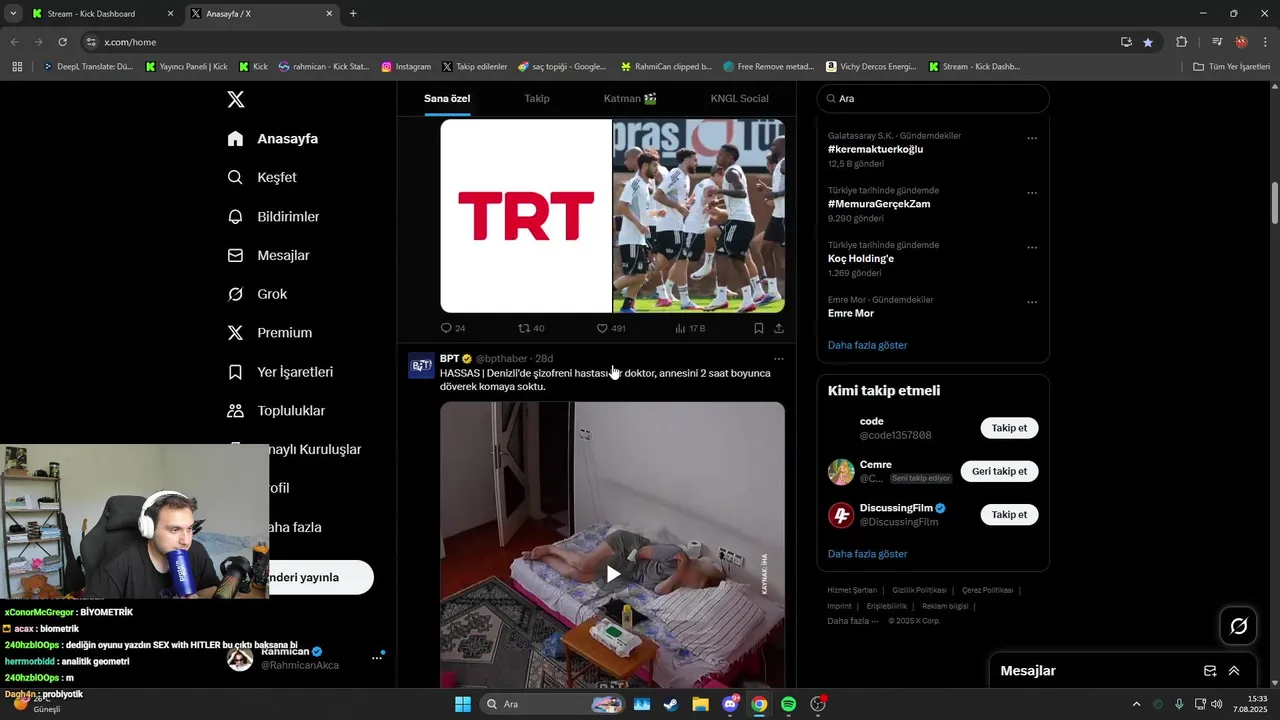Open Yer İşaretleri bookmarks
The height and width of the screenshot is (720, 1280).
coord(280,372)
